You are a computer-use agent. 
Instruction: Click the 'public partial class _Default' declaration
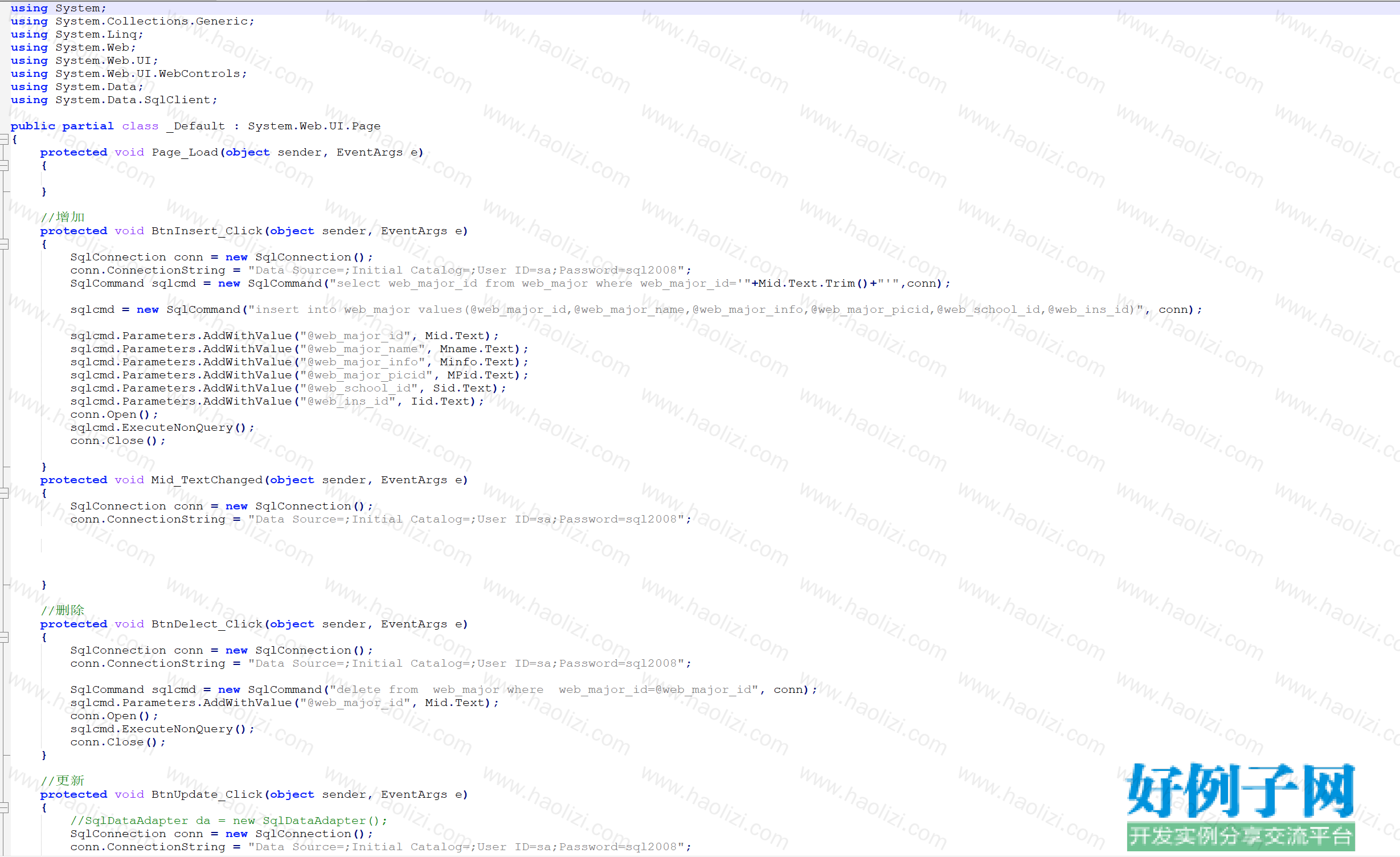point(195,126)
